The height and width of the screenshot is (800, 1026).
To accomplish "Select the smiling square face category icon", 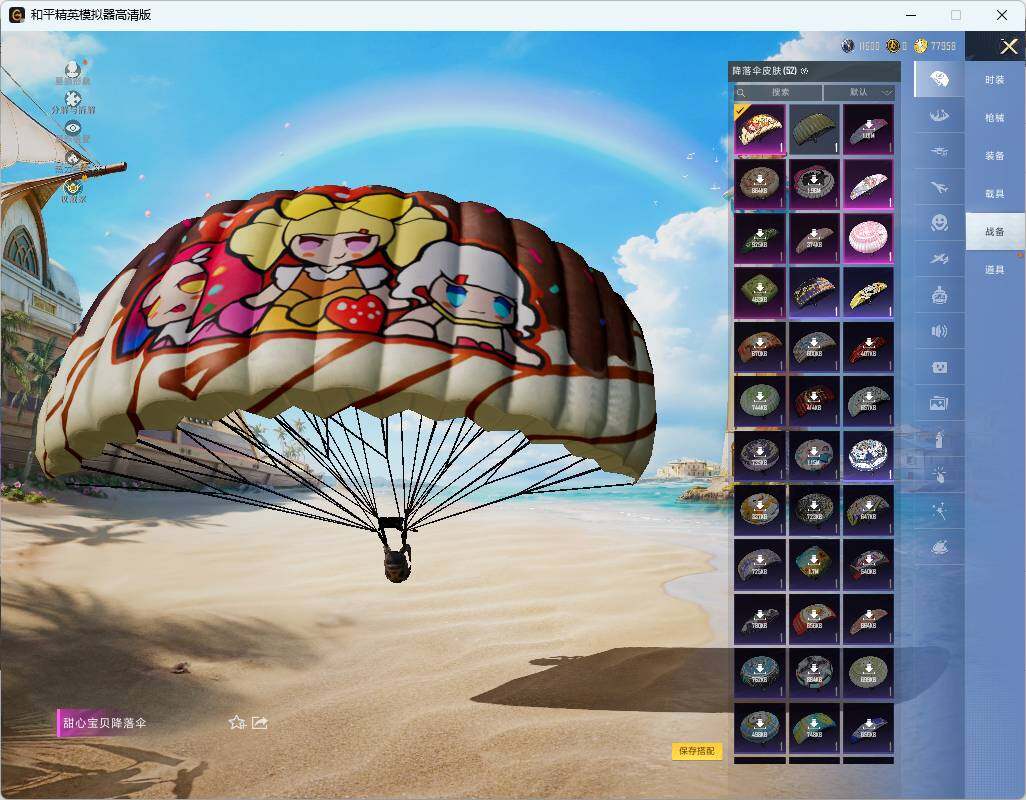I will (939, 368).
